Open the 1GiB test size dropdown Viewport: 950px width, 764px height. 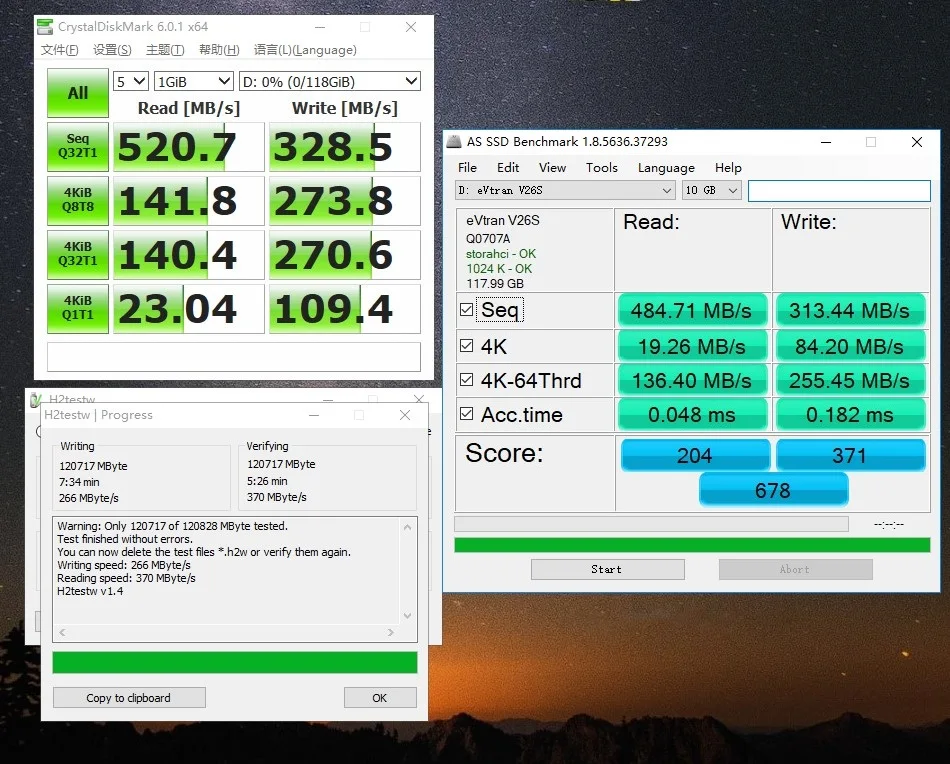click(193, 81)
